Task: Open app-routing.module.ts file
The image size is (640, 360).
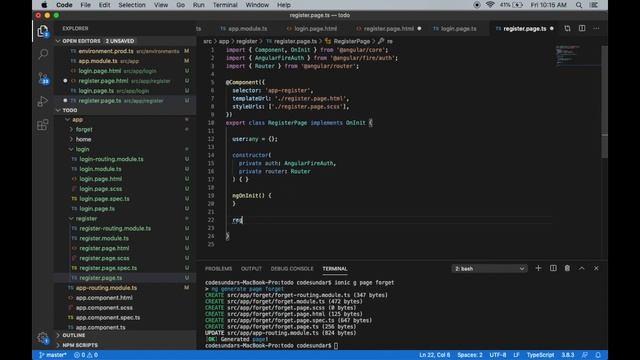Action: pyautogui.click(x=106, y=288)
